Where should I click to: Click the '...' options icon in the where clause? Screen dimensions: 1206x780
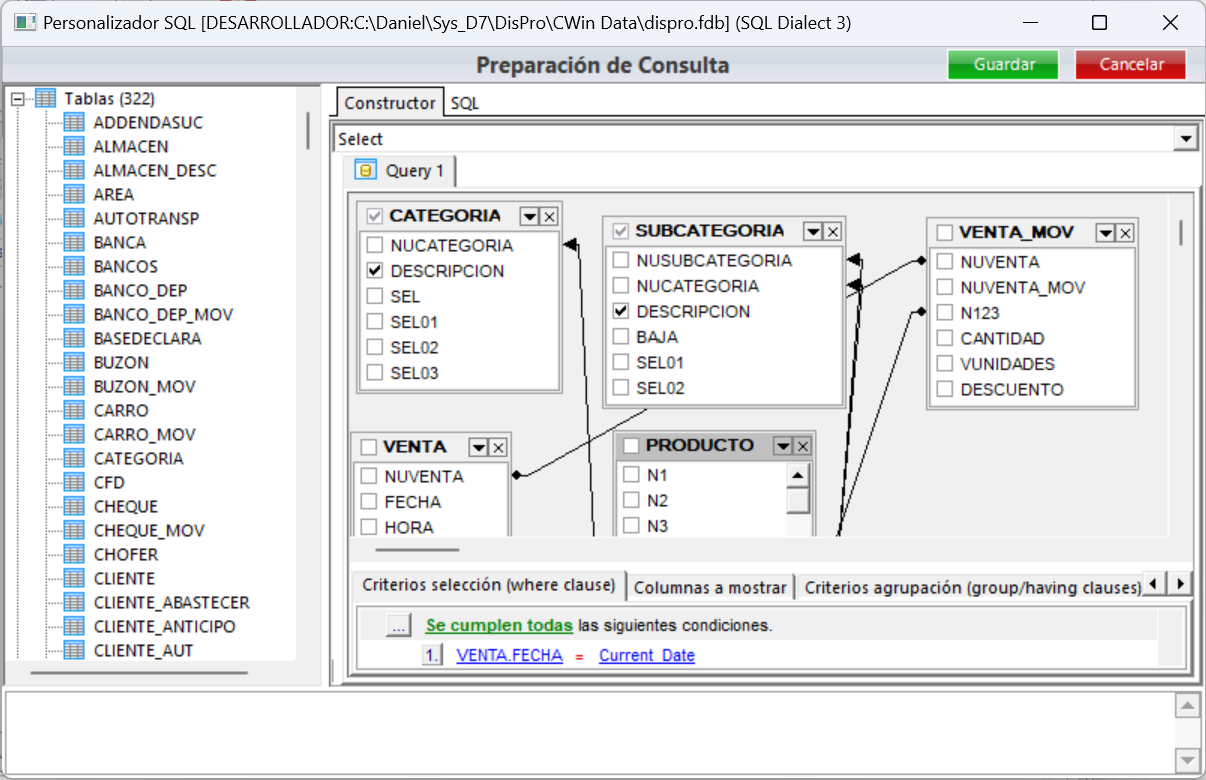(x=398, y=624)
